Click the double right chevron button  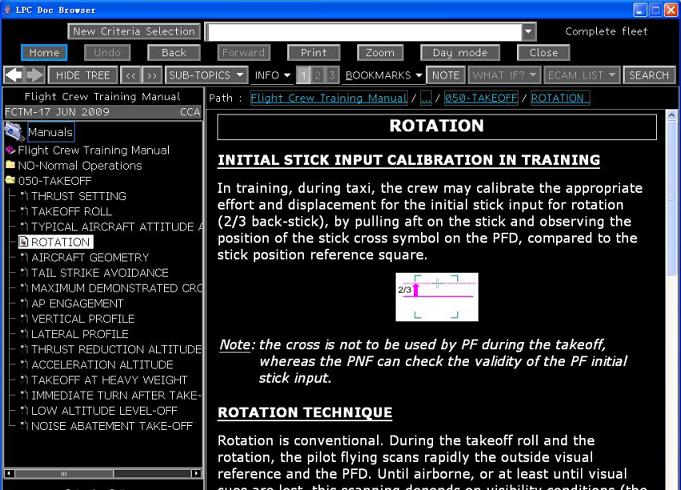pos(152,75)
